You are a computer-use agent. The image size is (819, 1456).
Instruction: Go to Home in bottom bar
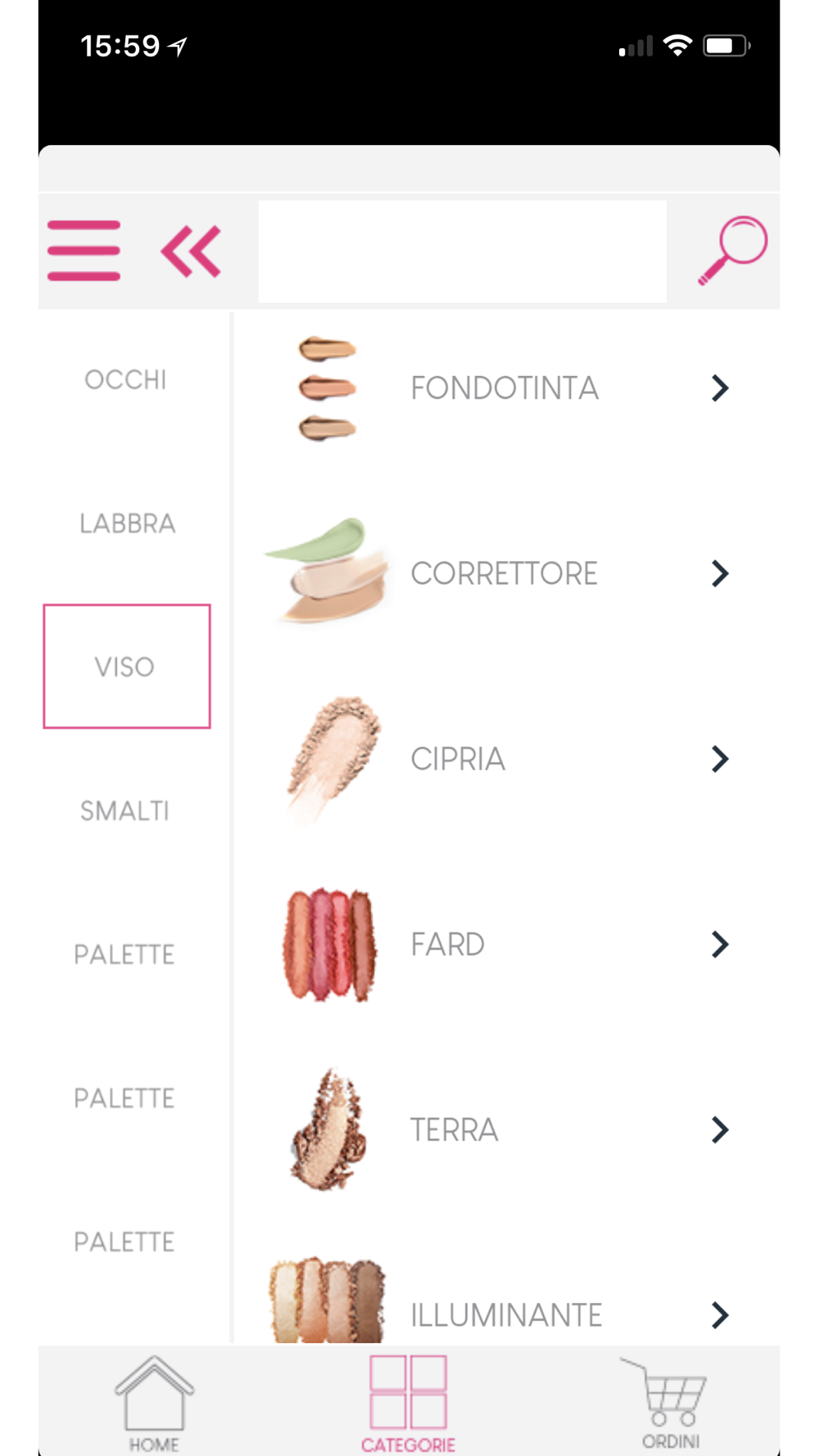154,1402
